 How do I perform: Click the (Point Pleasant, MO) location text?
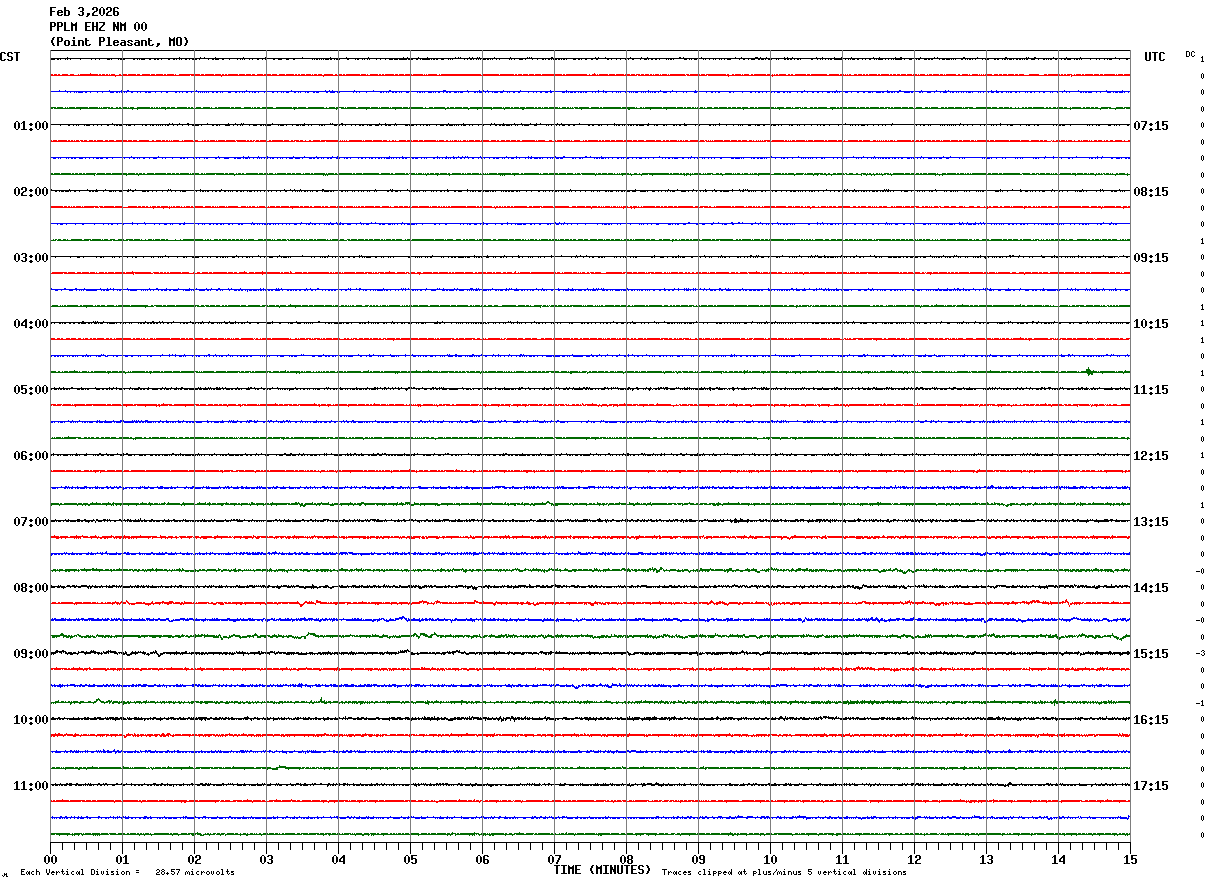119,42
